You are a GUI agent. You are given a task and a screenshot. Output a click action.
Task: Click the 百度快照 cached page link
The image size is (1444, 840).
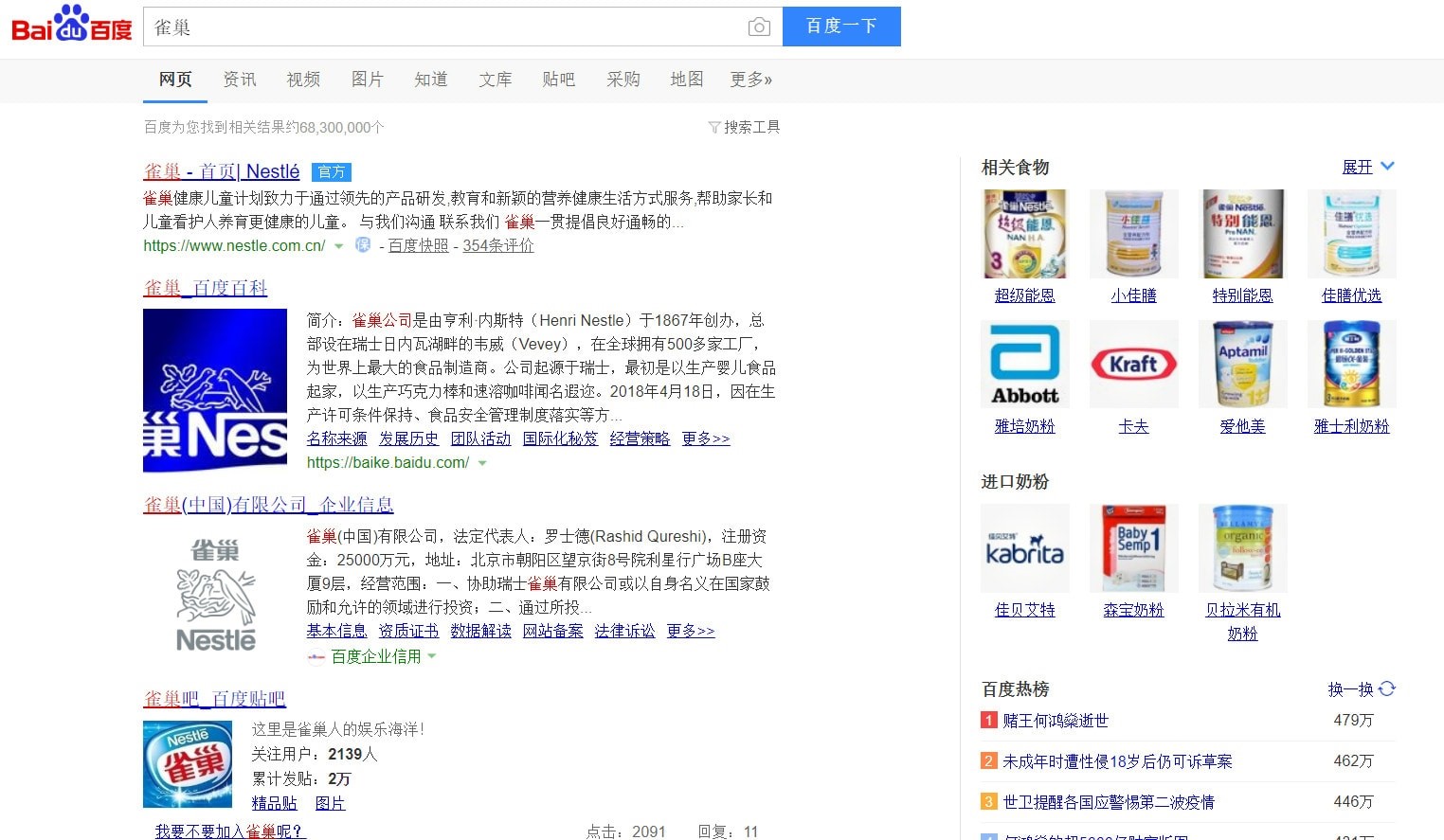418,246
